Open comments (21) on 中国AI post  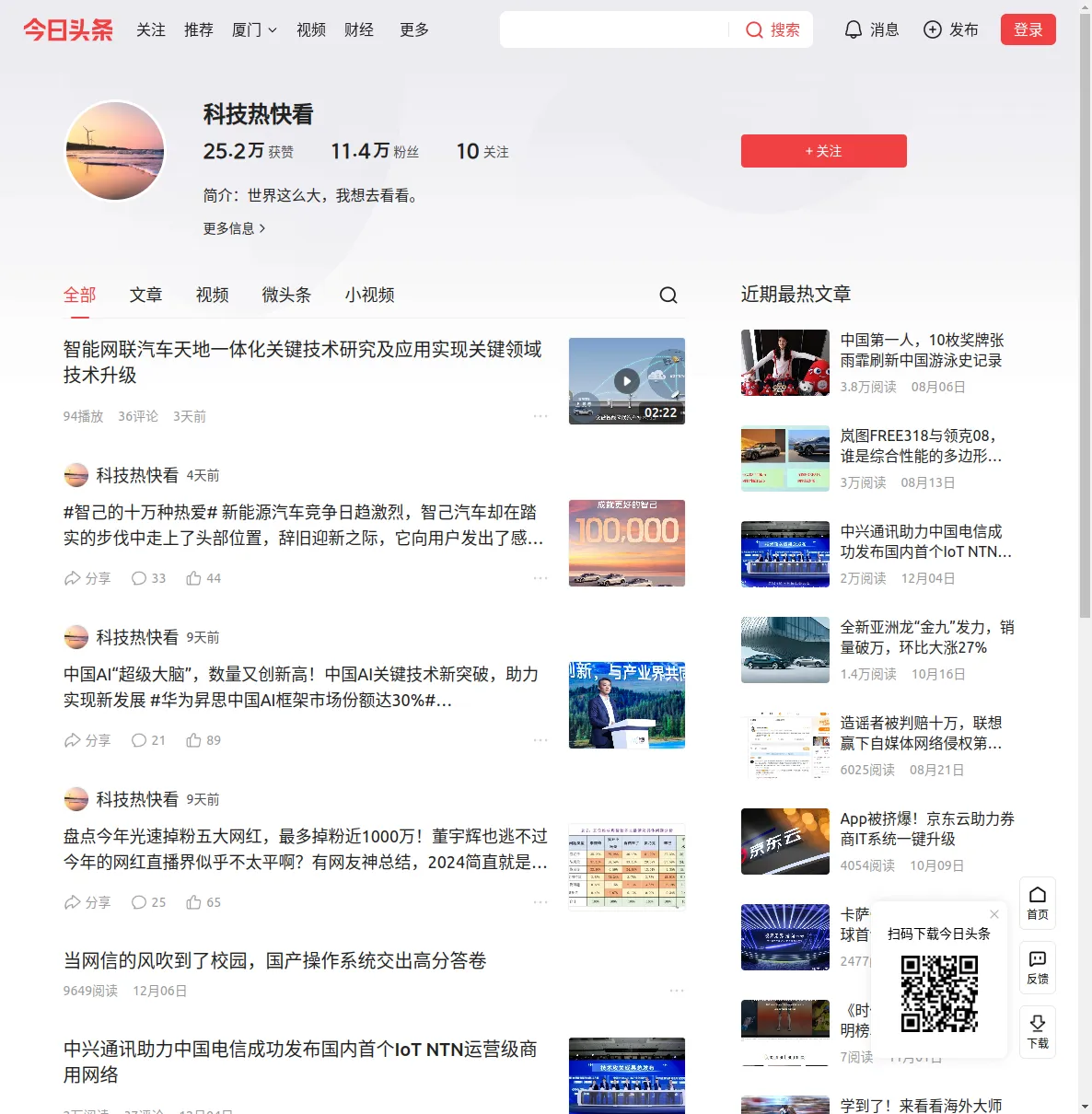click(149, 740)
